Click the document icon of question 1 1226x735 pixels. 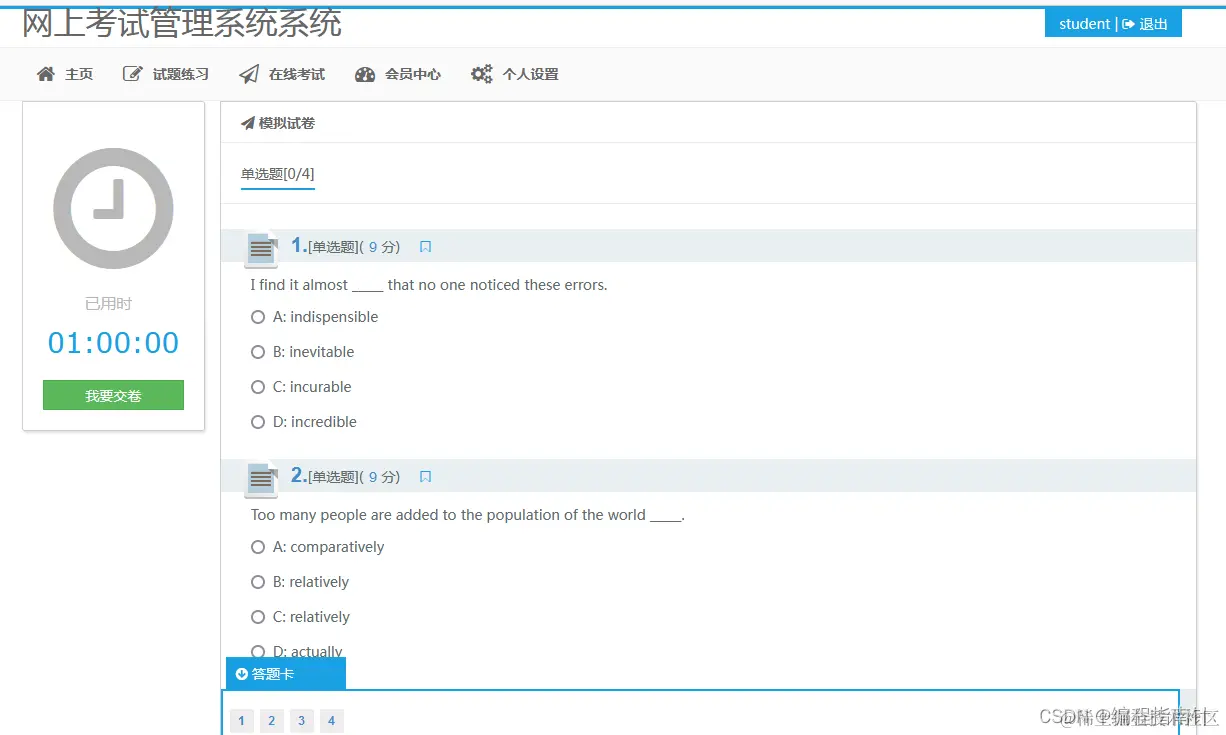[x=262, y=249]
